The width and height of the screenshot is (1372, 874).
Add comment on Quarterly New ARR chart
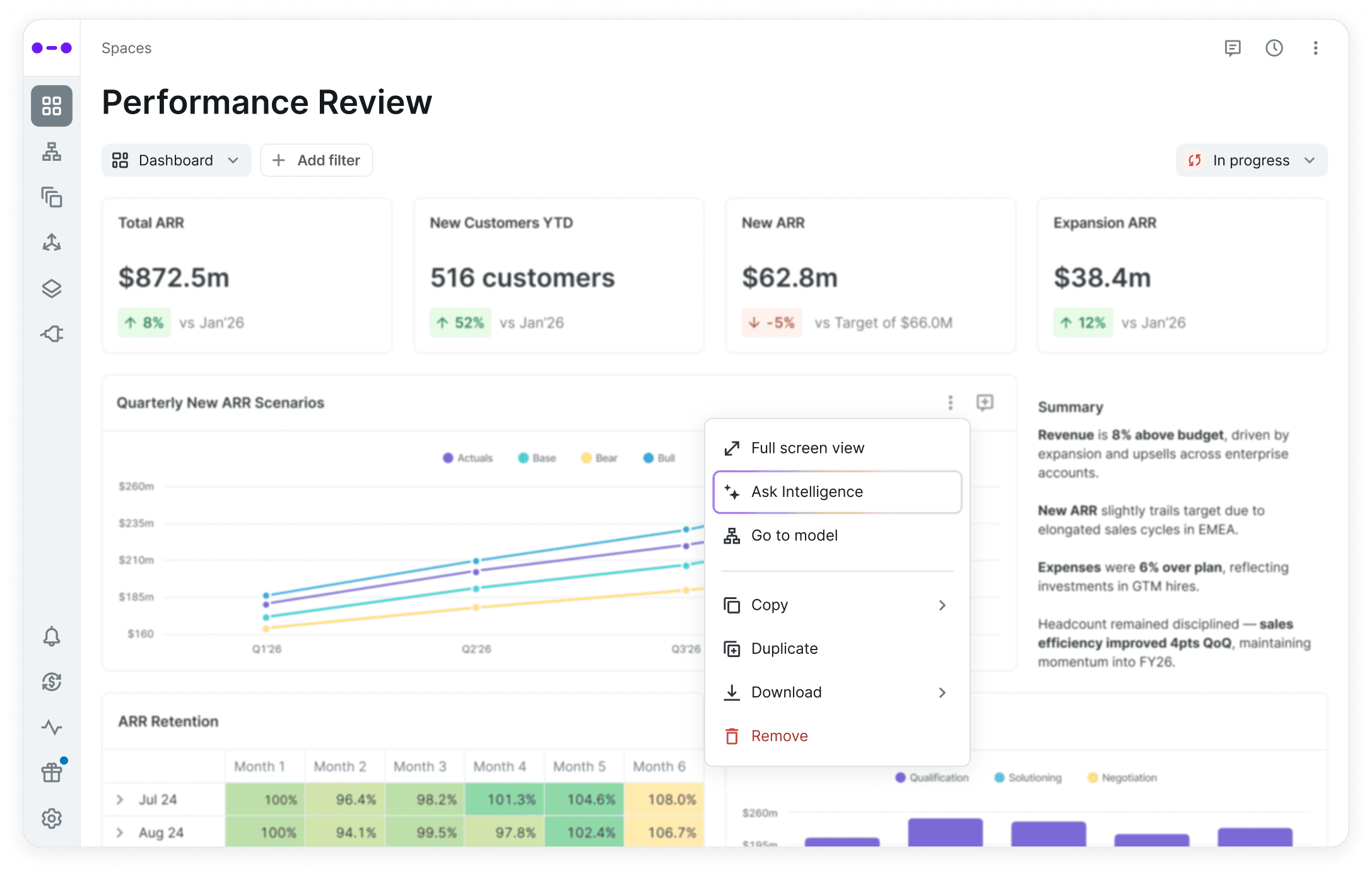click(985, 402)
